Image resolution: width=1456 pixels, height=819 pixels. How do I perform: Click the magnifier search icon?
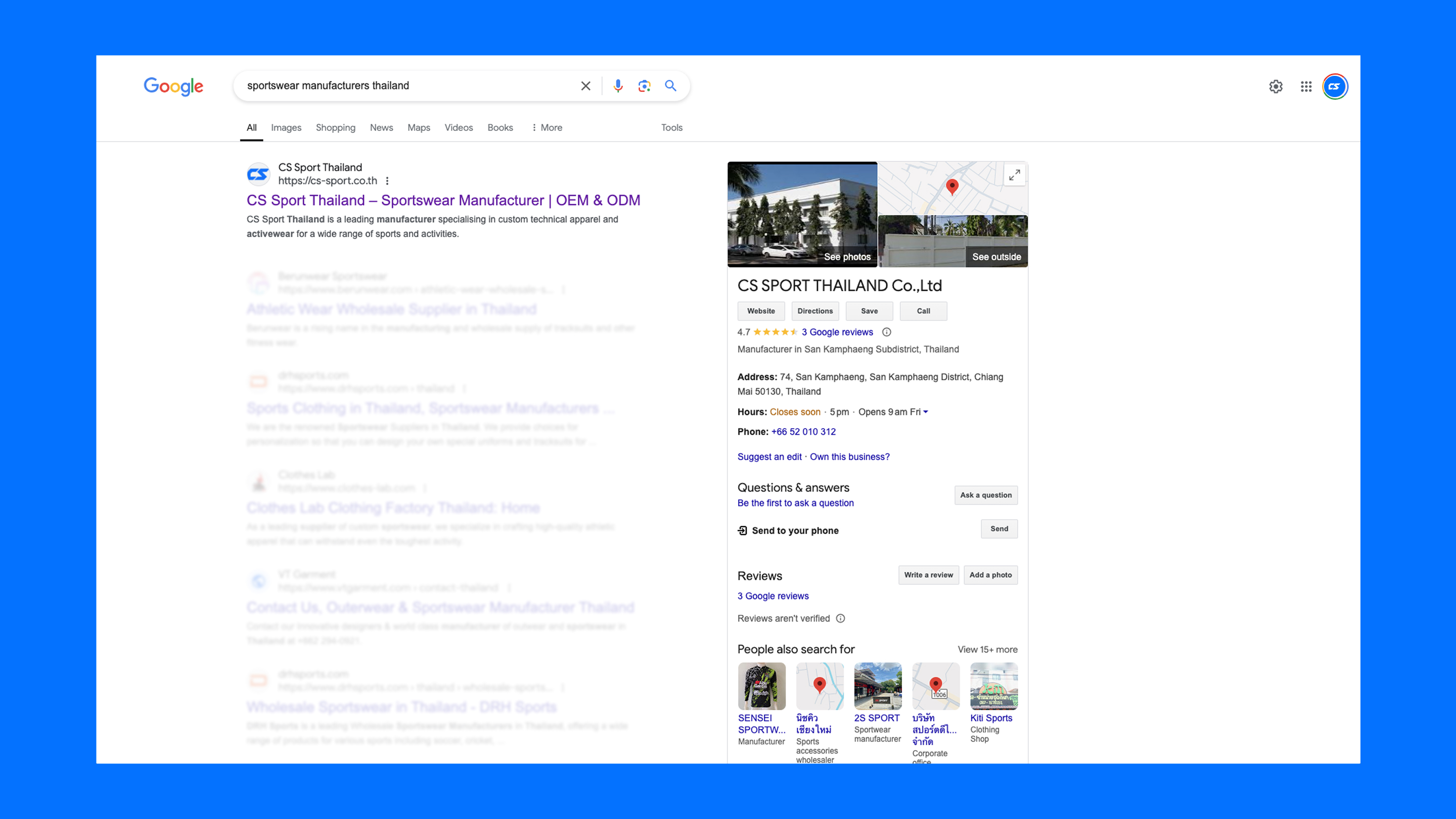coord(670,86)
